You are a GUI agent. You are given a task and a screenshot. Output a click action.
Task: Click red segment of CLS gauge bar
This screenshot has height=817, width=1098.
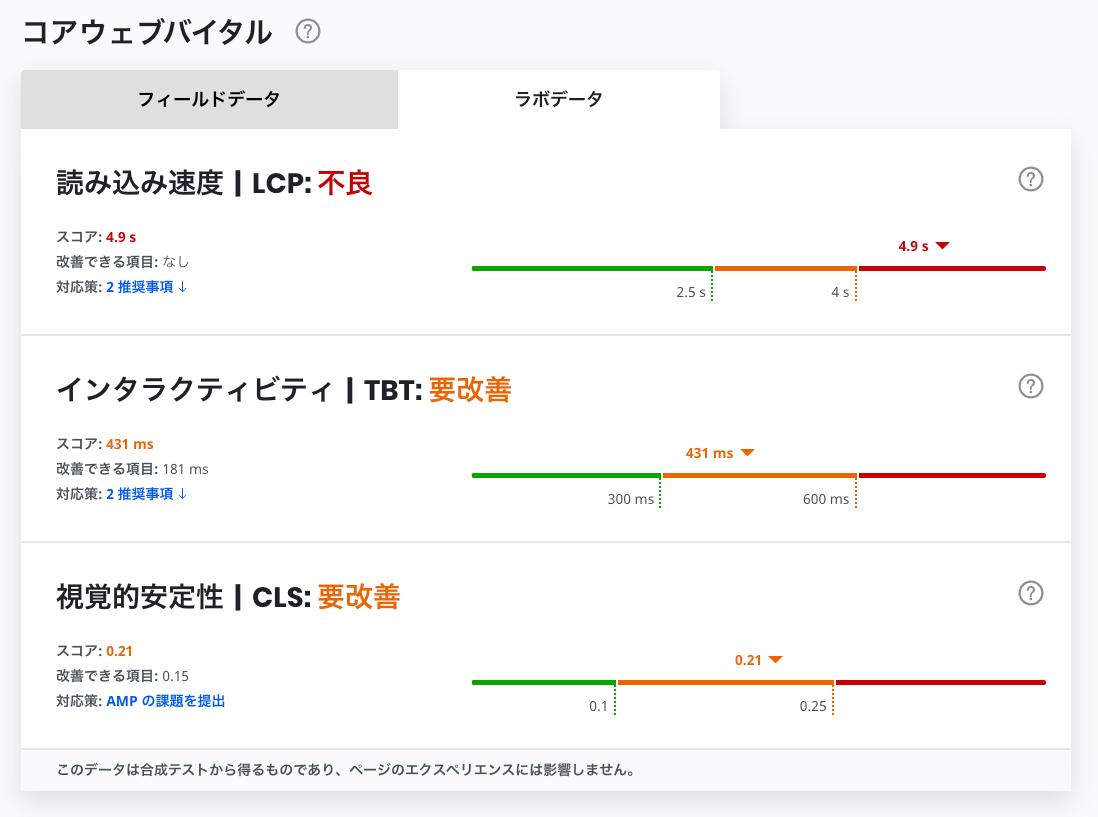pos(940,683)
